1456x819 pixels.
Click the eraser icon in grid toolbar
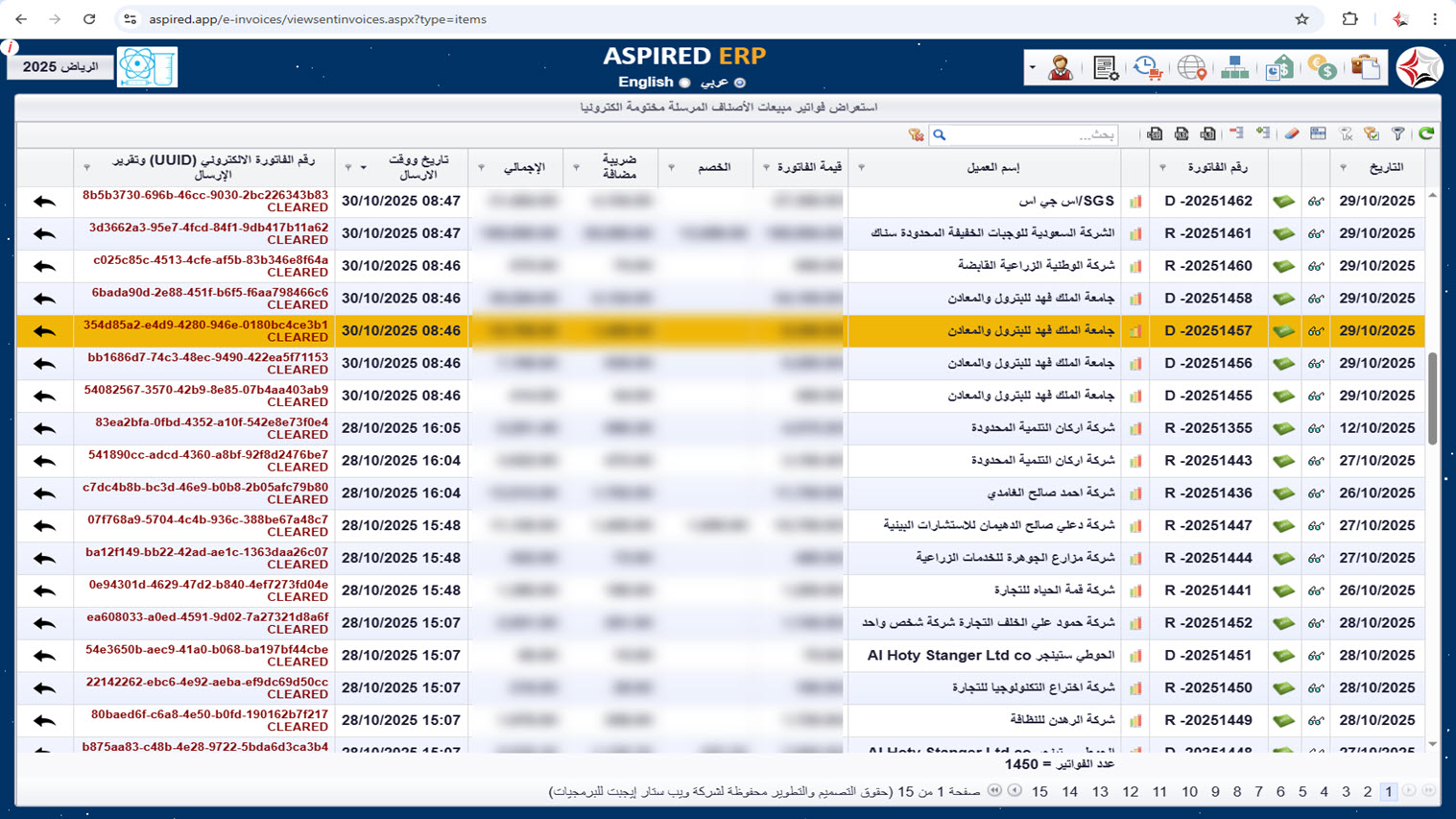coord(1292,134)
